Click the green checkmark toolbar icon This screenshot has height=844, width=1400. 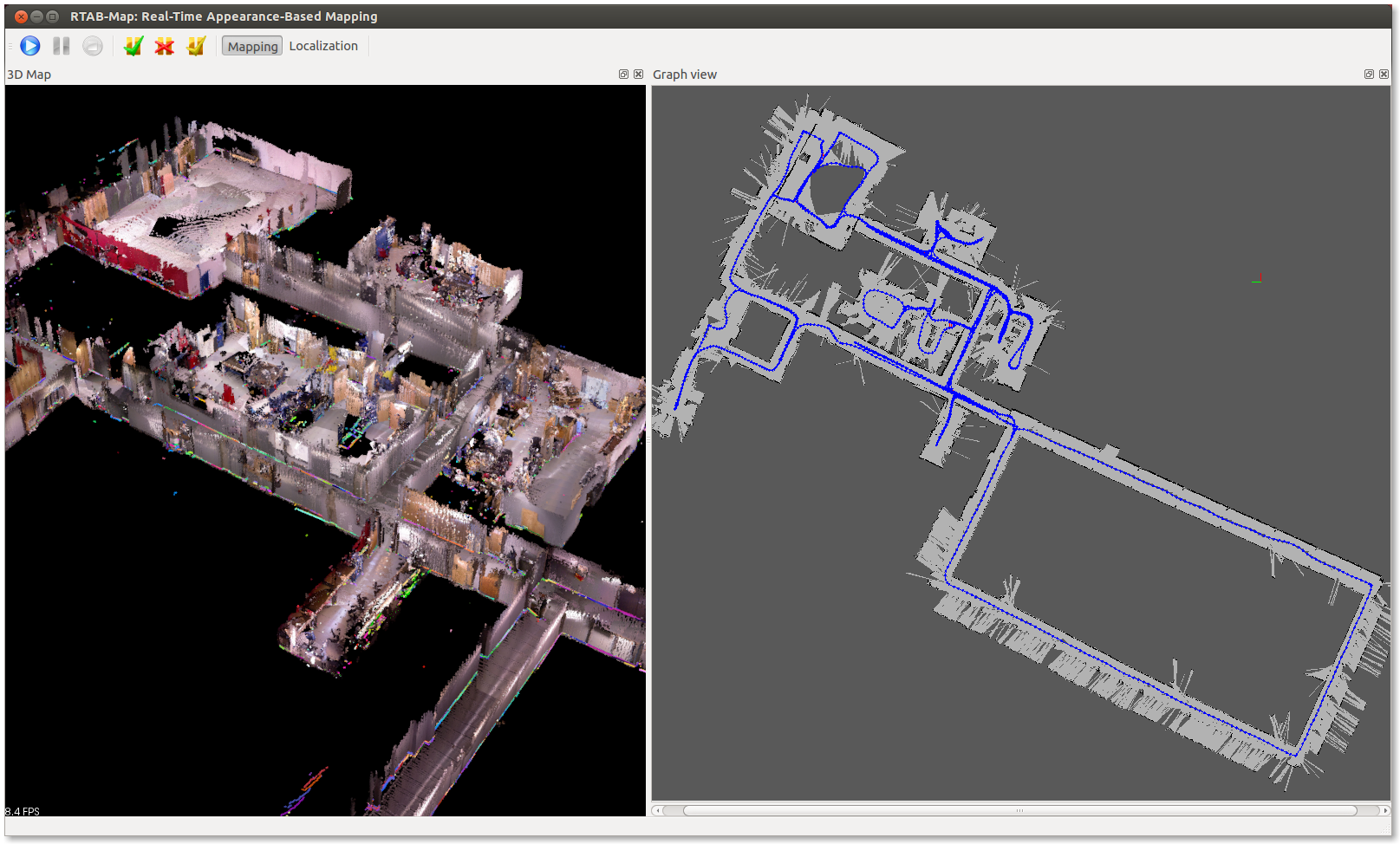point(133,46)
